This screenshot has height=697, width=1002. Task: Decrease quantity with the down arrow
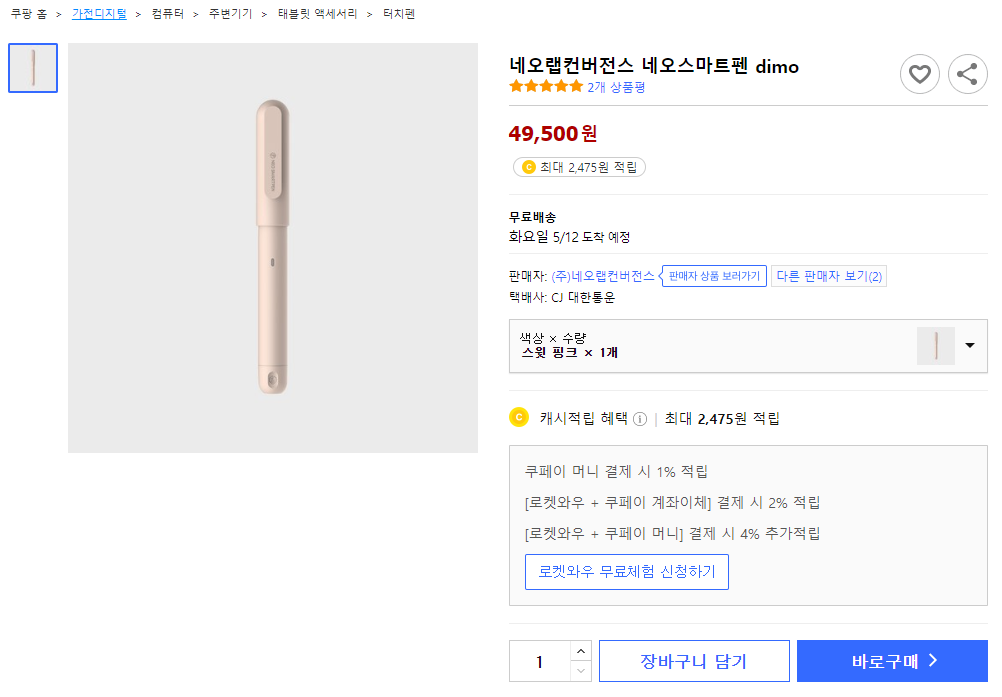580,671
